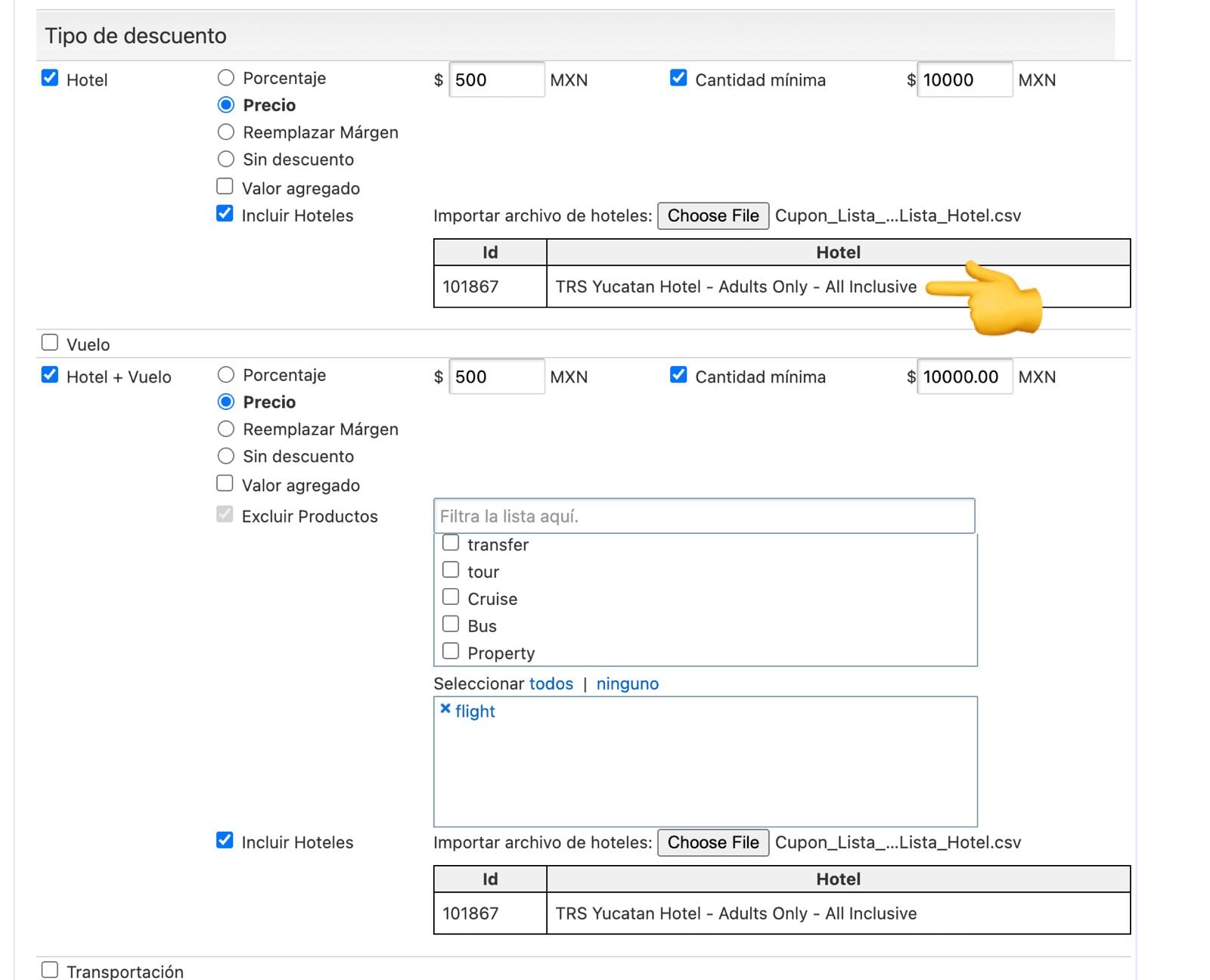
Task: Click the ninguno link
Action: (x=628, y=684)
